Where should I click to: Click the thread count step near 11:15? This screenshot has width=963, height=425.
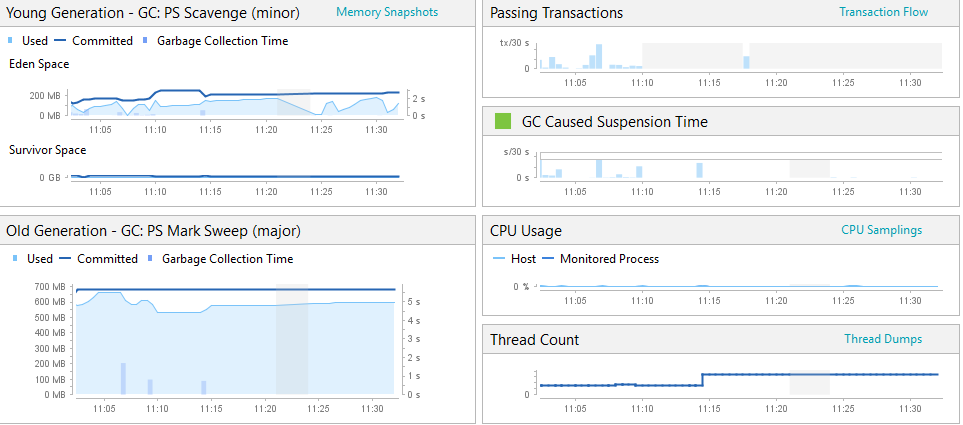[x=702, y=380]
